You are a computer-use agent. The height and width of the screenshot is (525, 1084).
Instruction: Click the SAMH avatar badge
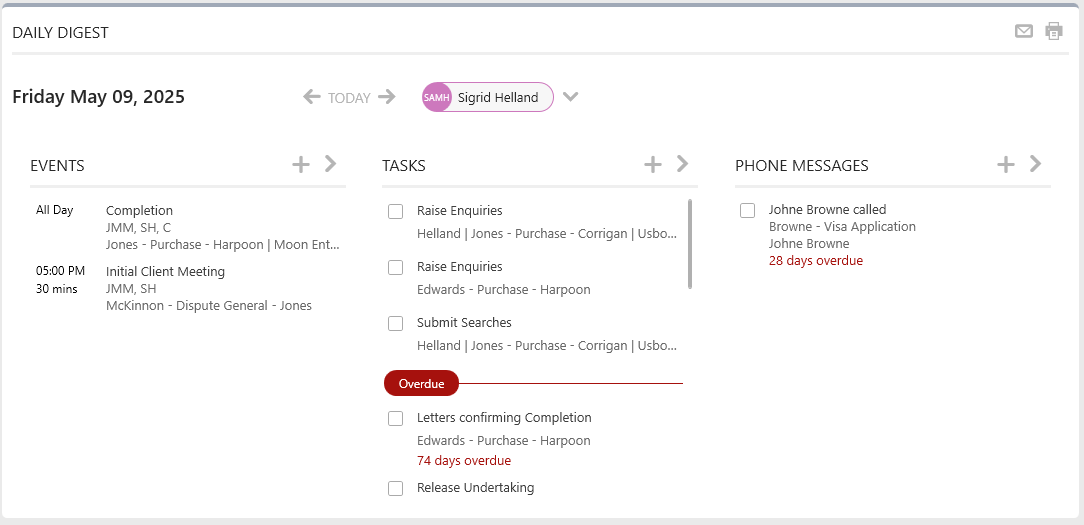[436, 98]
